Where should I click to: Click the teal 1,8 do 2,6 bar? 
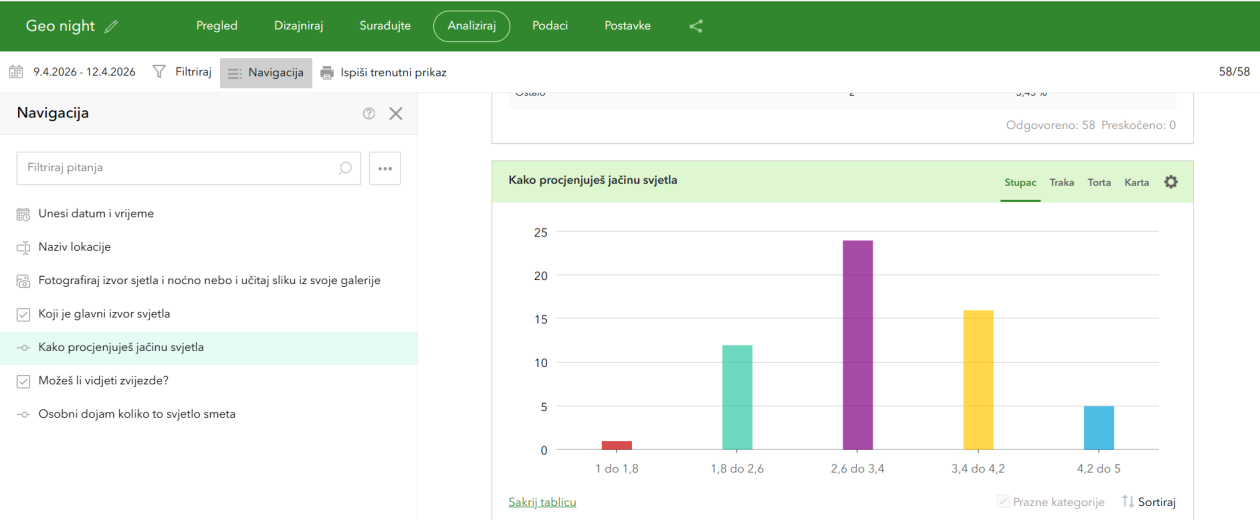click(x=737, y=398)
